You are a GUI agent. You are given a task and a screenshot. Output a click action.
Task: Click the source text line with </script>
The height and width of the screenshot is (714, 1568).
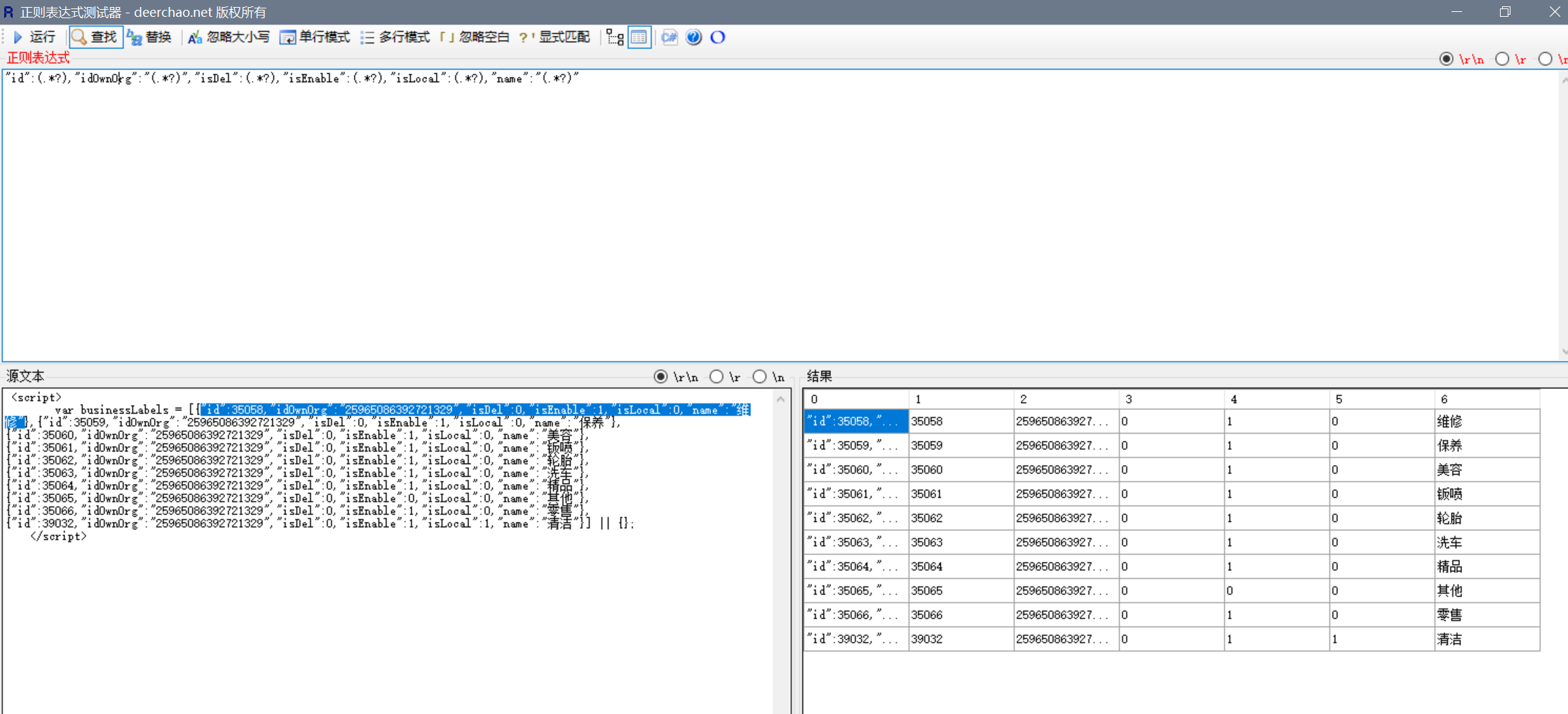[59, 537]
